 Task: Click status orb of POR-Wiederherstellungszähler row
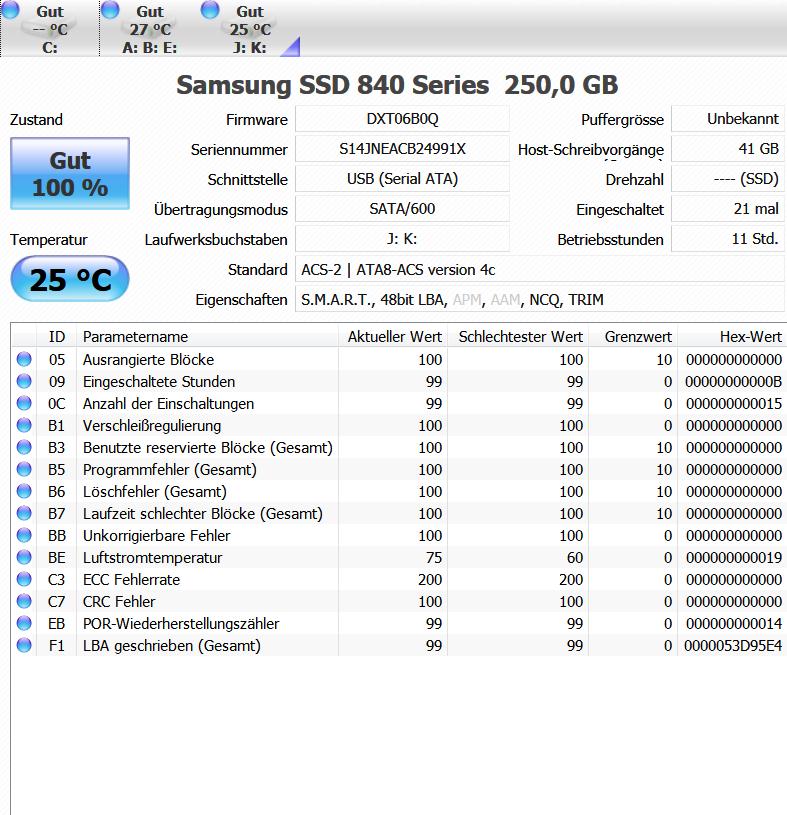[24, 623]
